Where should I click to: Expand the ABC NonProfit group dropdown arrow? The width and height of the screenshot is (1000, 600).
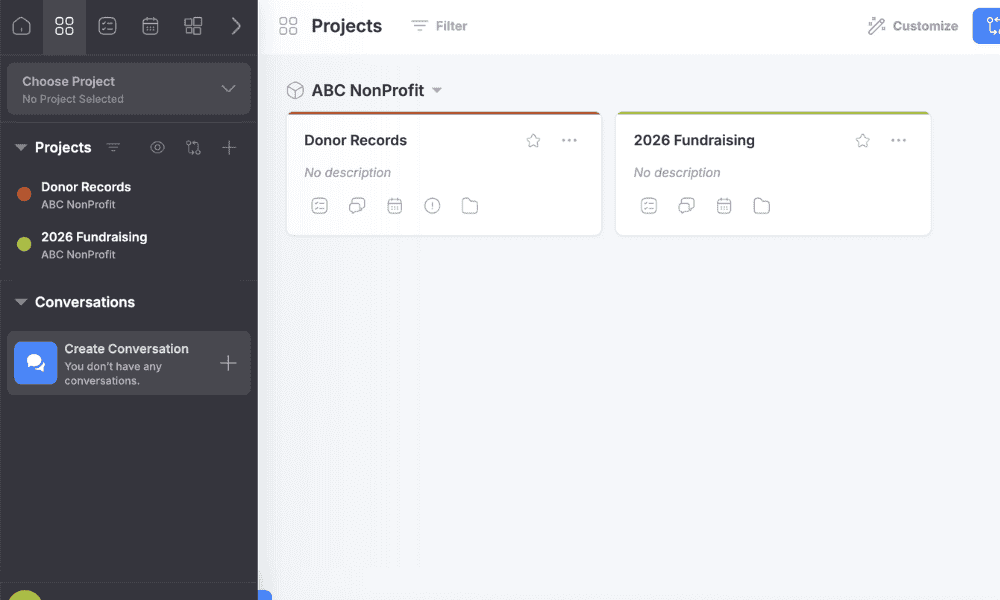(x=437, y=91)
